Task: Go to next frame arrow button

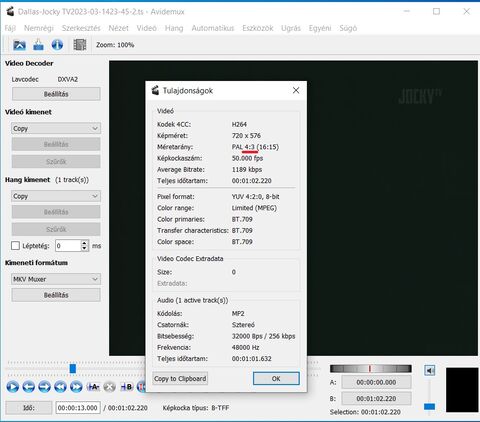Action: (44, 387)
